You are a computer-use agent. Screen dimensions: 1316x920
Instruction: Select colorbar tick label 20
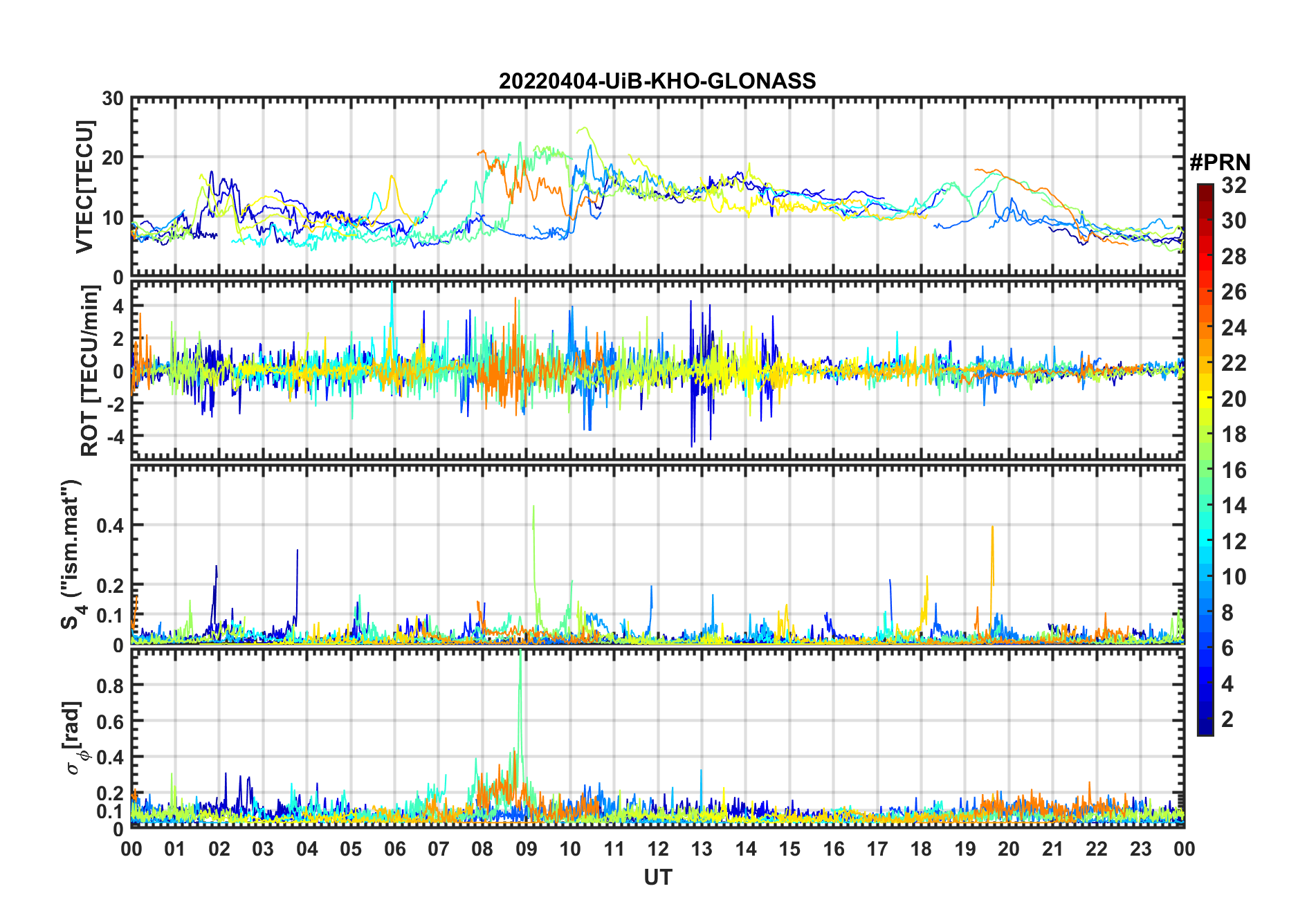pos(1234,399)
